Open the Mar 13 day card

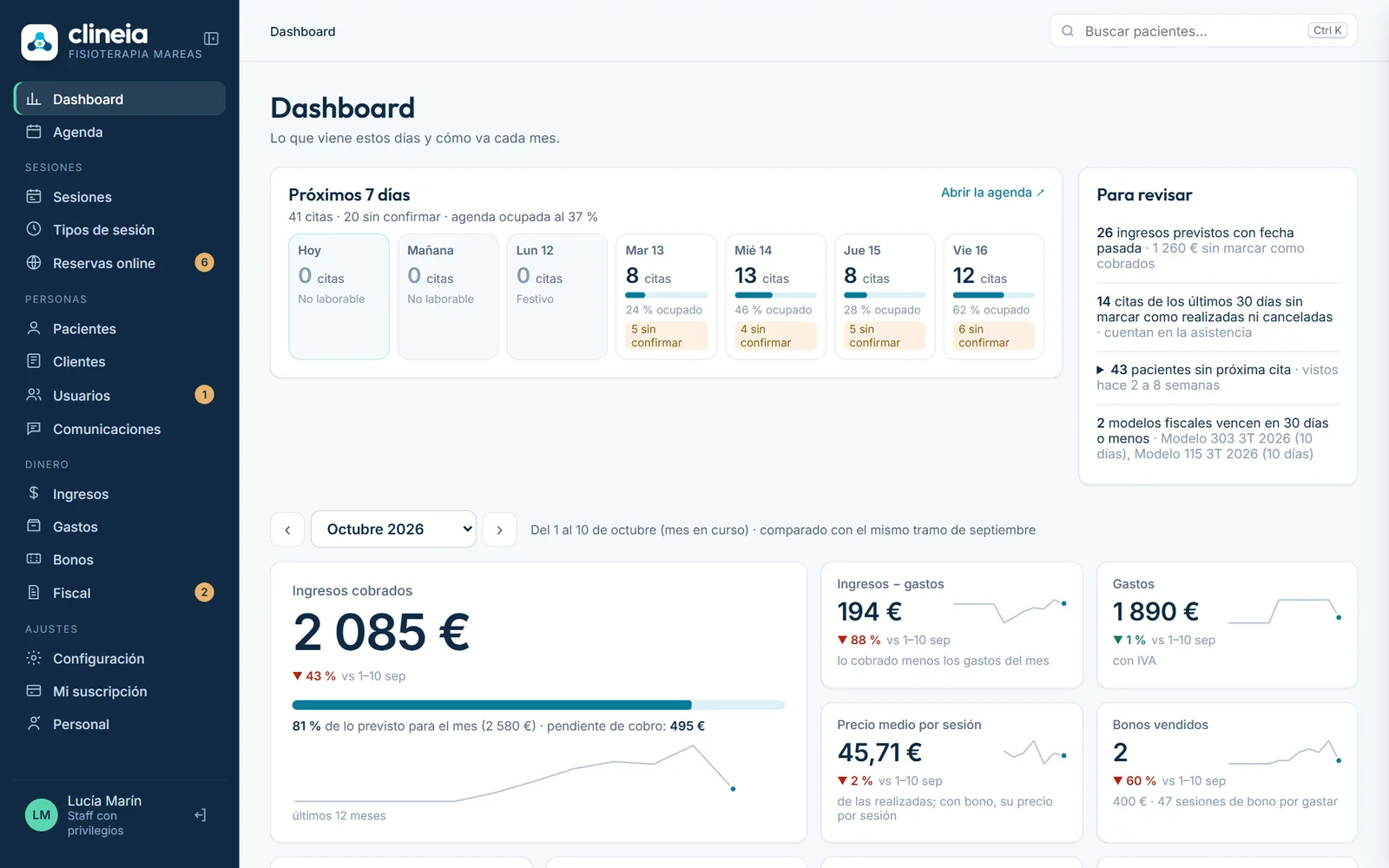[x=667, y=297]
